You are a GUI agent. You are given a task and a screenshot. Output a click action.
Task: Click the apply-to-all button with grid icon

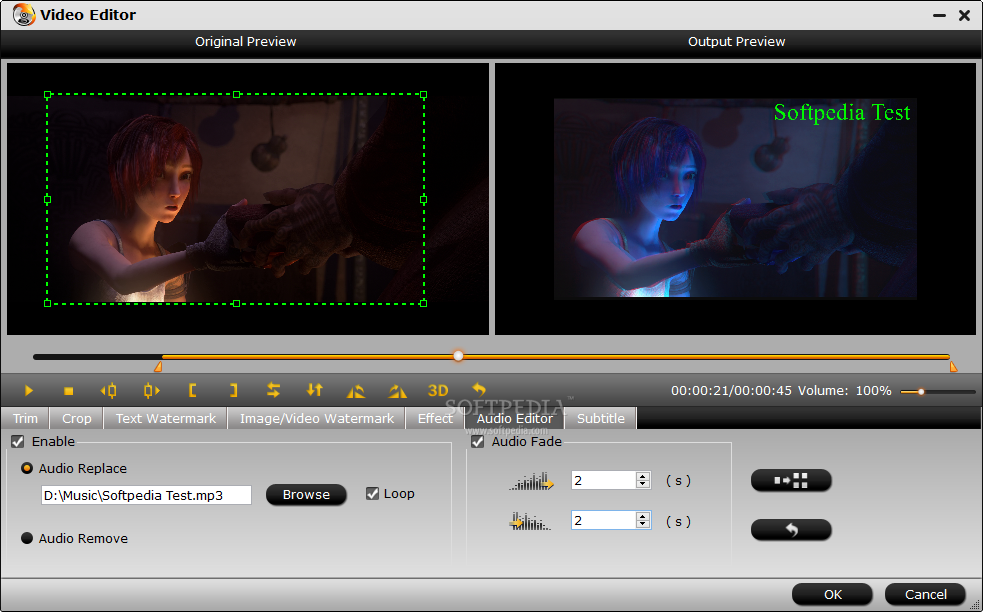[791, 480]
